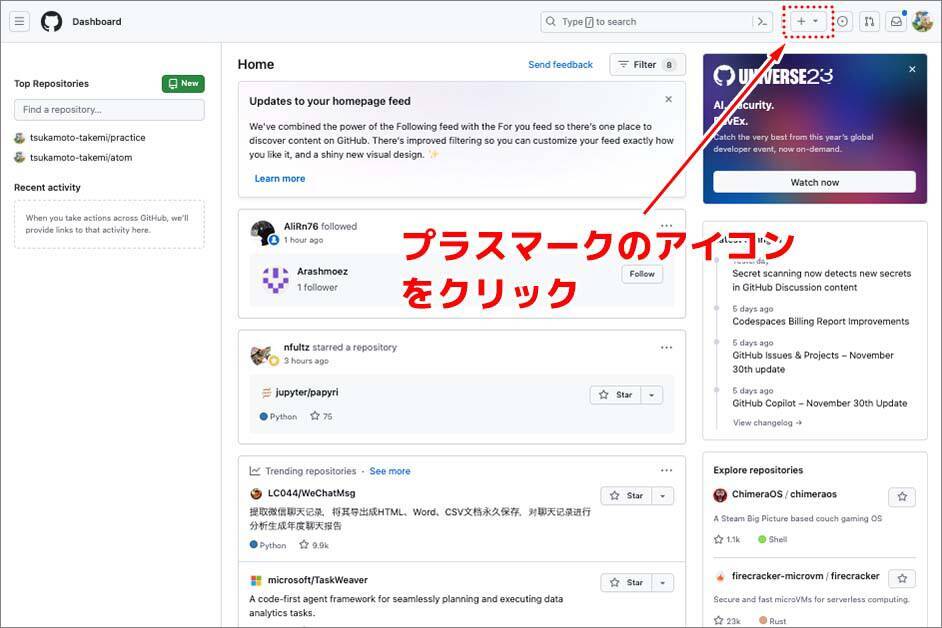Click the firecracker flame avatar icon
942x628 pixels.
click(x=720, y=578)
